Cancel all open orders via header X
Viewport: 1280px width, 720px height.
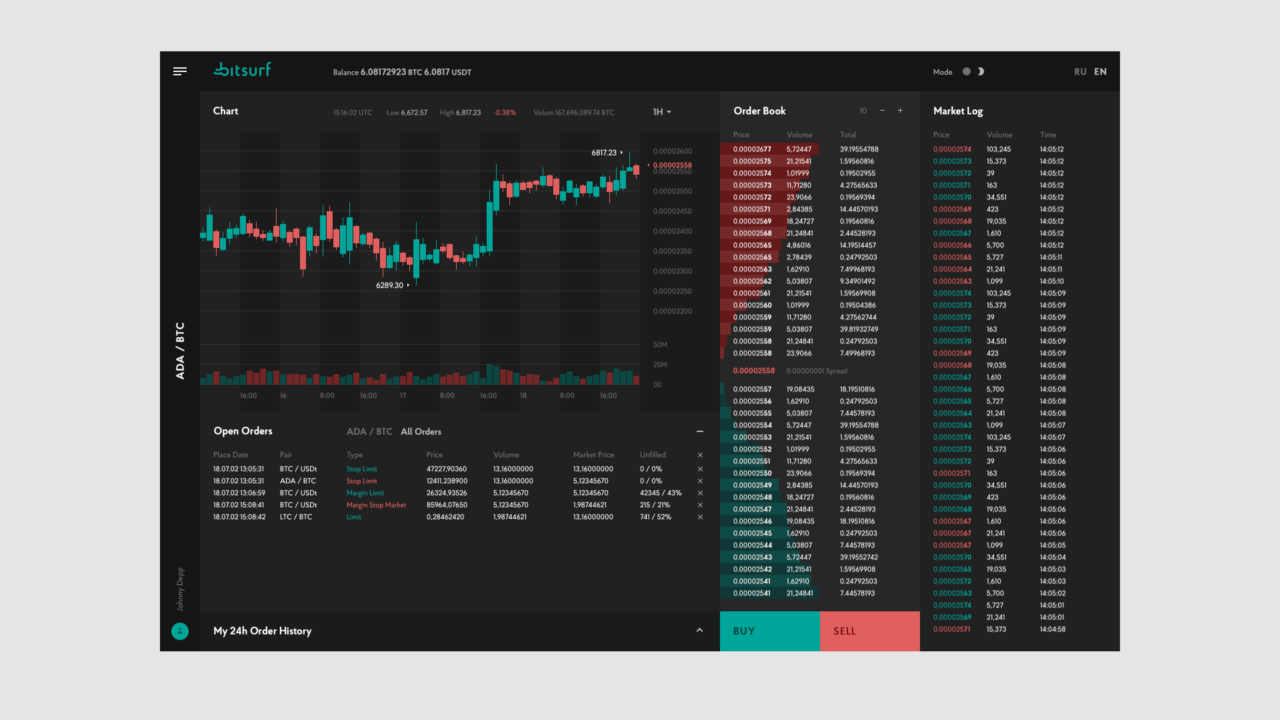click(x=700, y=455)
